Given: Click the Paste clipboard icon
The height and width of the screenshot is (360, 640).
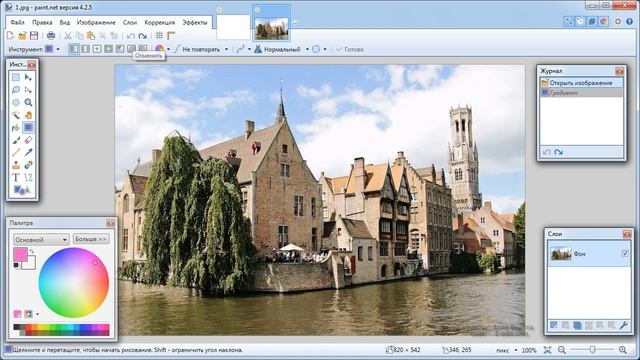Looking at the screenshot, I should click(91, 36).
